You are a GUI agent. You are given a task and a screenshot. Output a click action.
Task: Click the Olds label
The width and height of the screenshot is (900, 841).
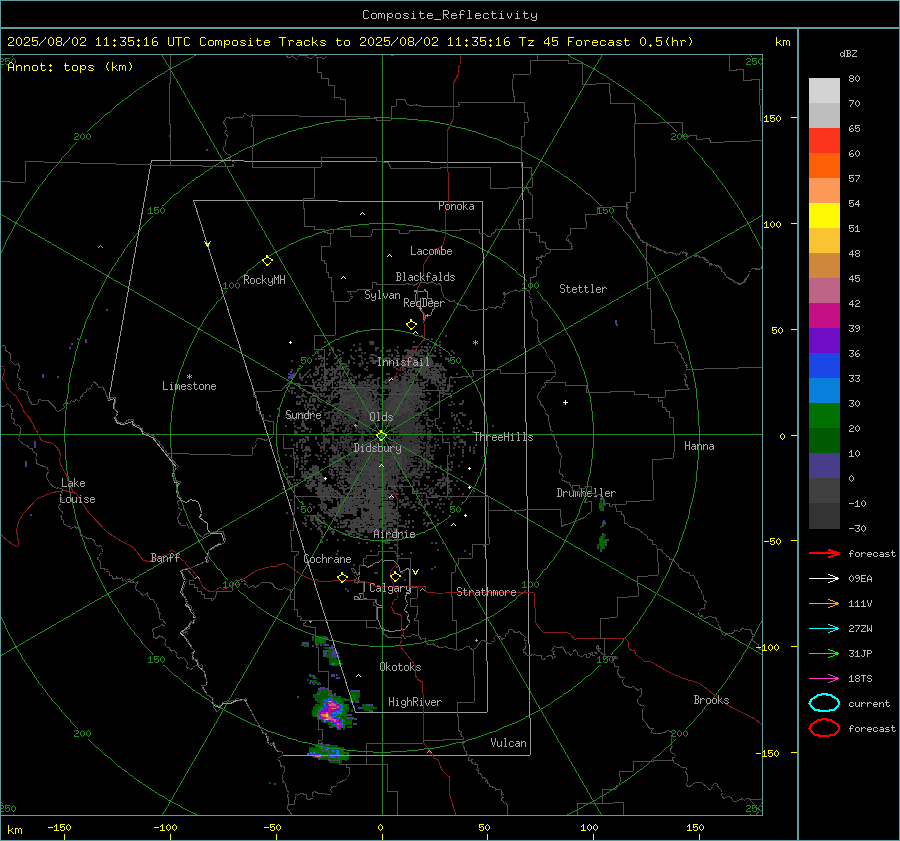pos(381,417)
